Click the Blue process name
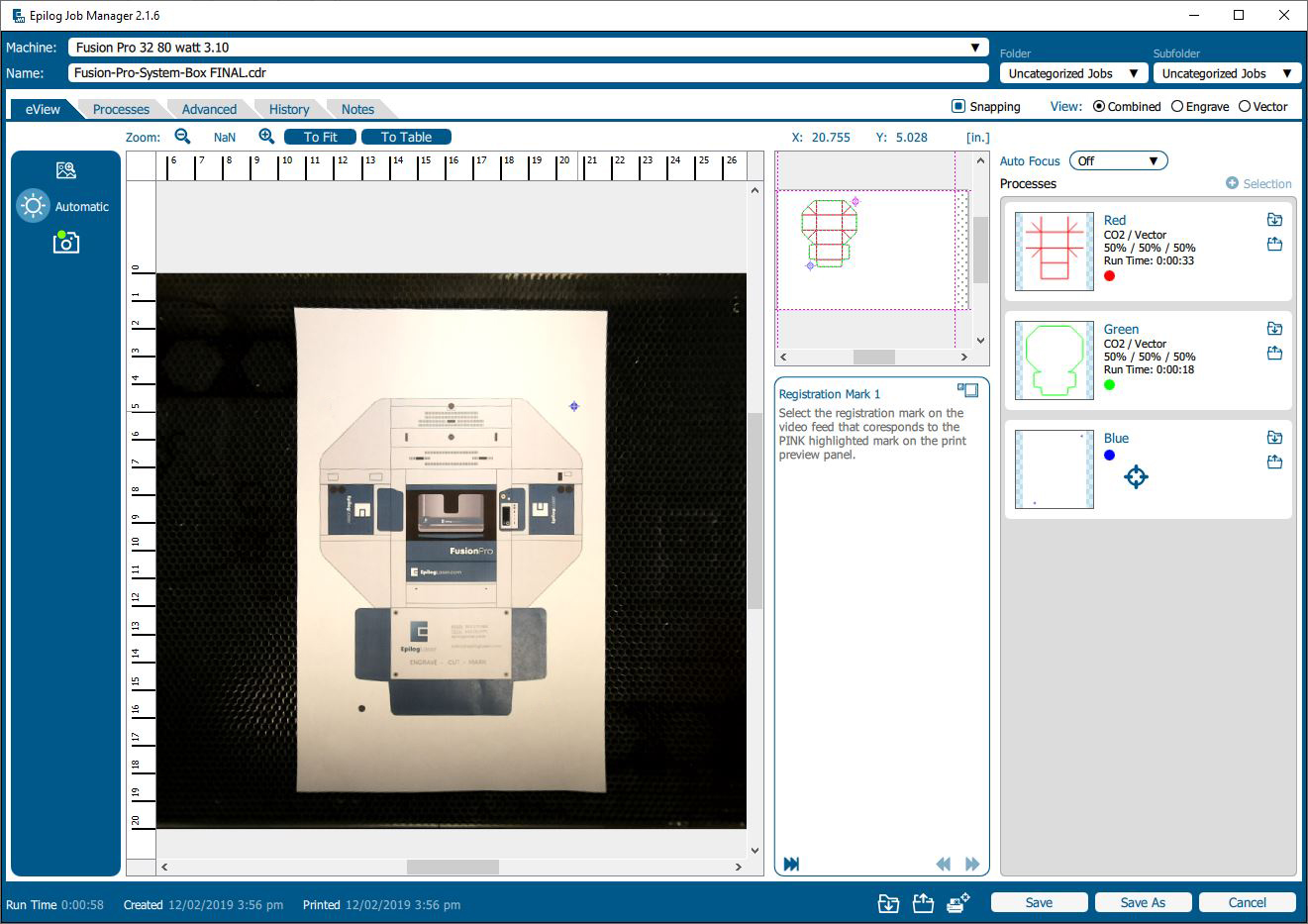The image size is (1308, 924). coord(1116,438)
